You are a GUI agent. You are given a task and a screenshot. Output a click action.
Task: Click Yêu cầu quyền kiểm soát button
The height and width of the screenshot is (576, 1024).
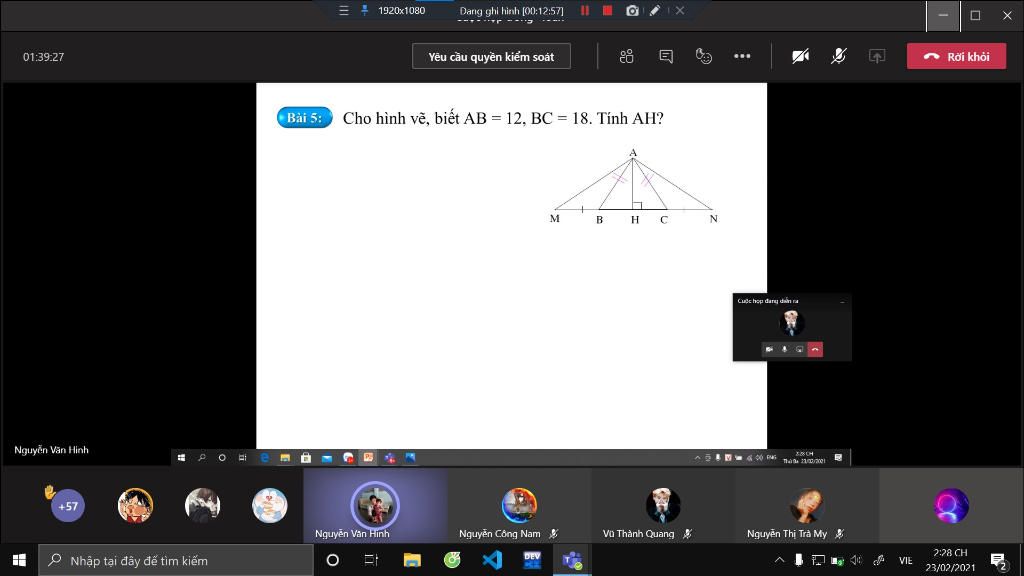(491, 57)
